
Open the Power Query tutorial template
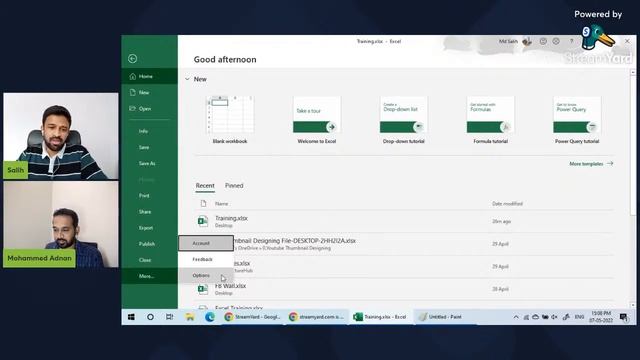pyautogui.click(x=577, y=120)
